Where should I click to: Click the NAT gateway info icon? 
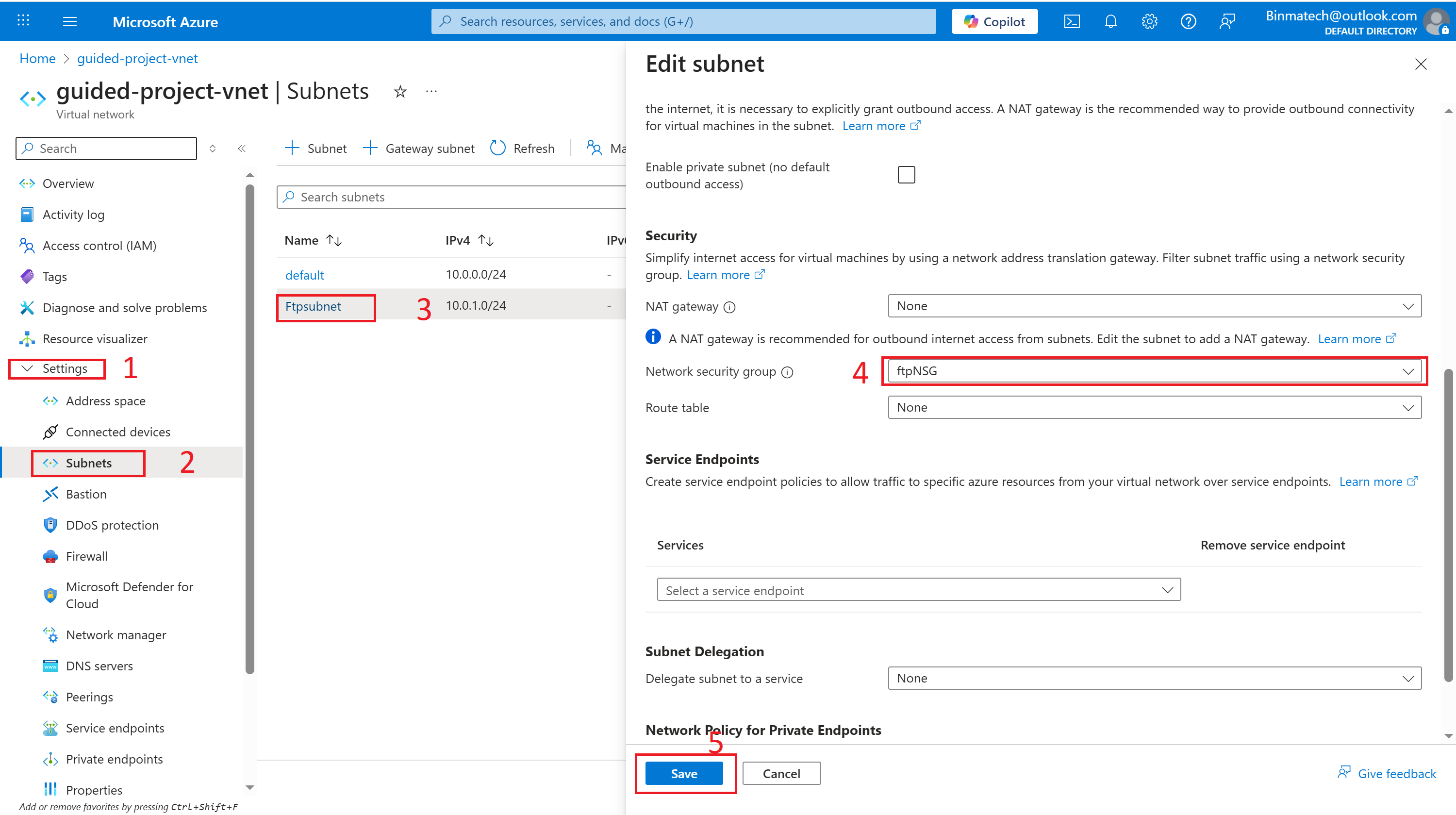pos(729,307)
